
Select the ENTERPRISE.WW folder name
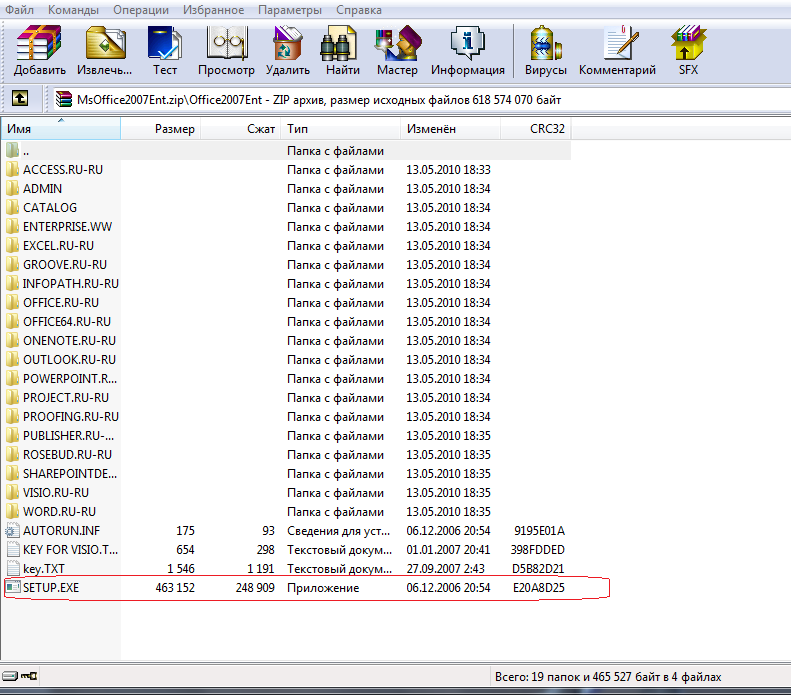coord(68,227)
